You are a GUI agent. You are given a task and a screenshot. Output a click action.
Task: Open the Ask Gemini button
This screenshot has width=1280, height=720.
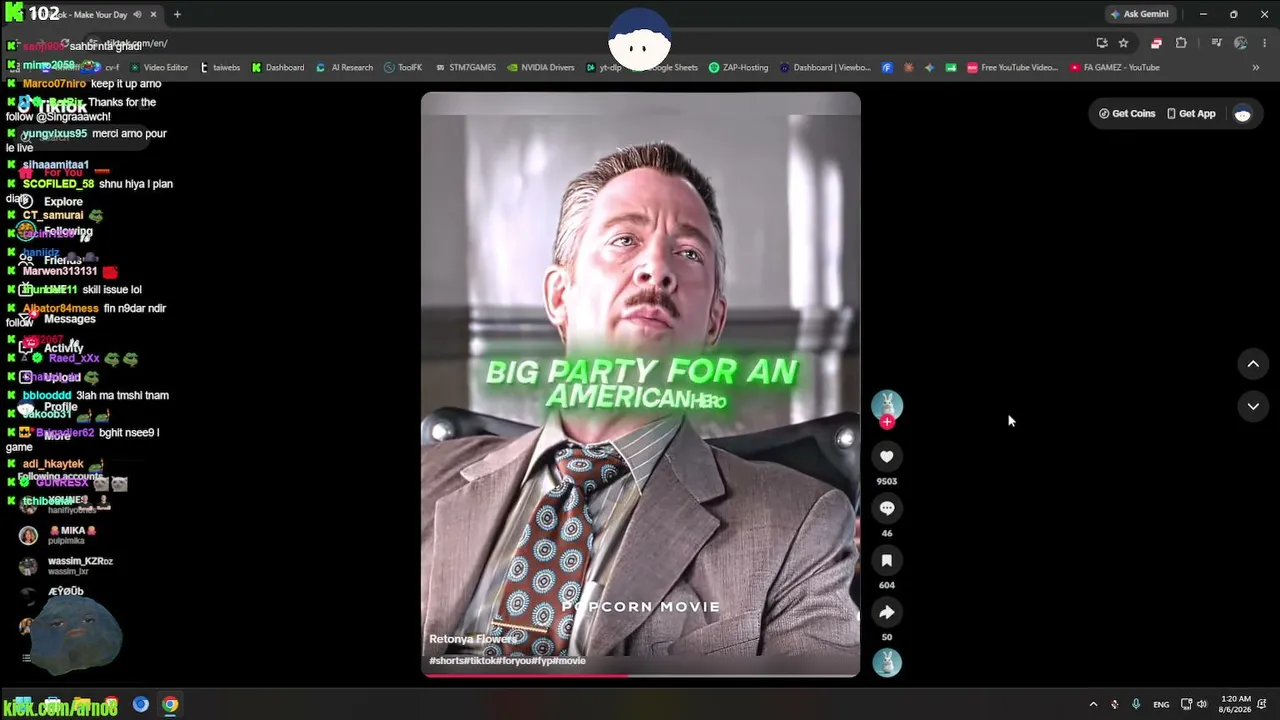(x=1139, y=14)
